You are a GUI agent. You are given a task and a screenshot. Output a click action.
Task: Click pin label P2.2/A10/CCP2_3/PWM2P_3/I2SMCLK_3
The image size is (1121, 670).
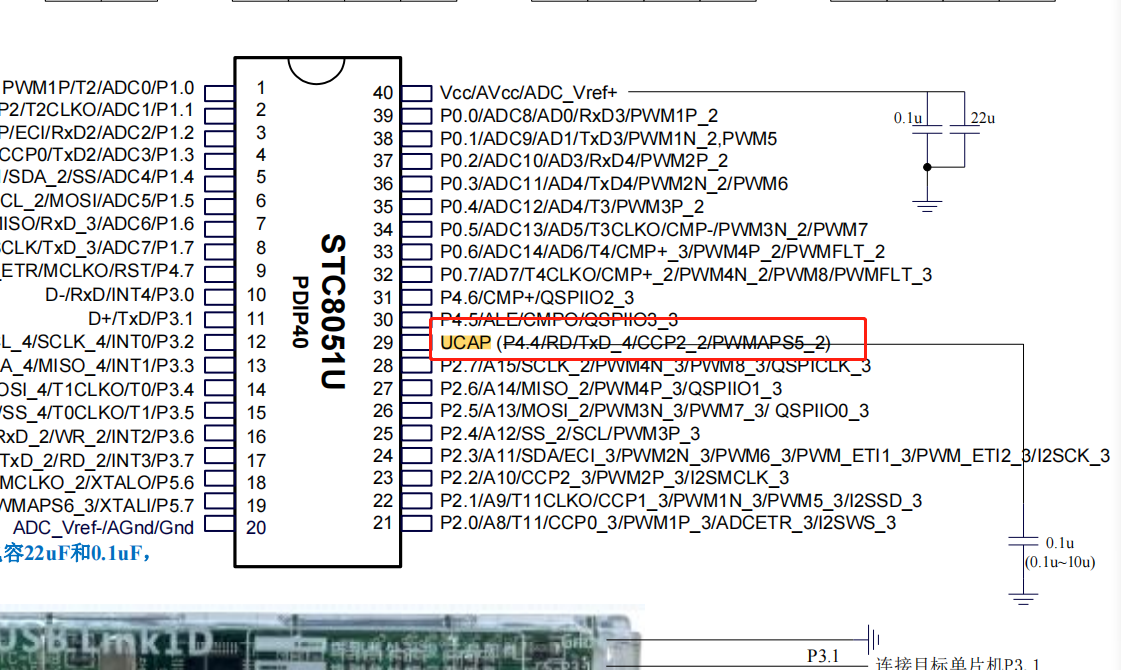[x=614, y=478]
